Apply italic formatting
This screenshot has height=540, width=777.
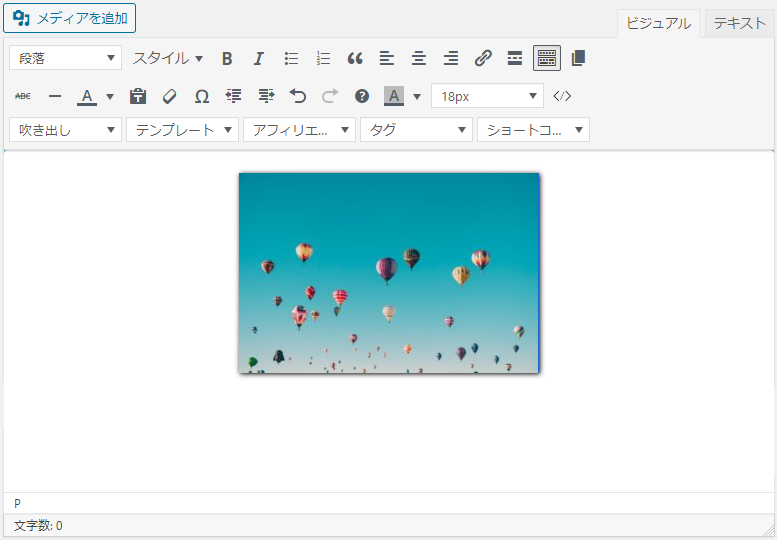click(x=258, y=58)
